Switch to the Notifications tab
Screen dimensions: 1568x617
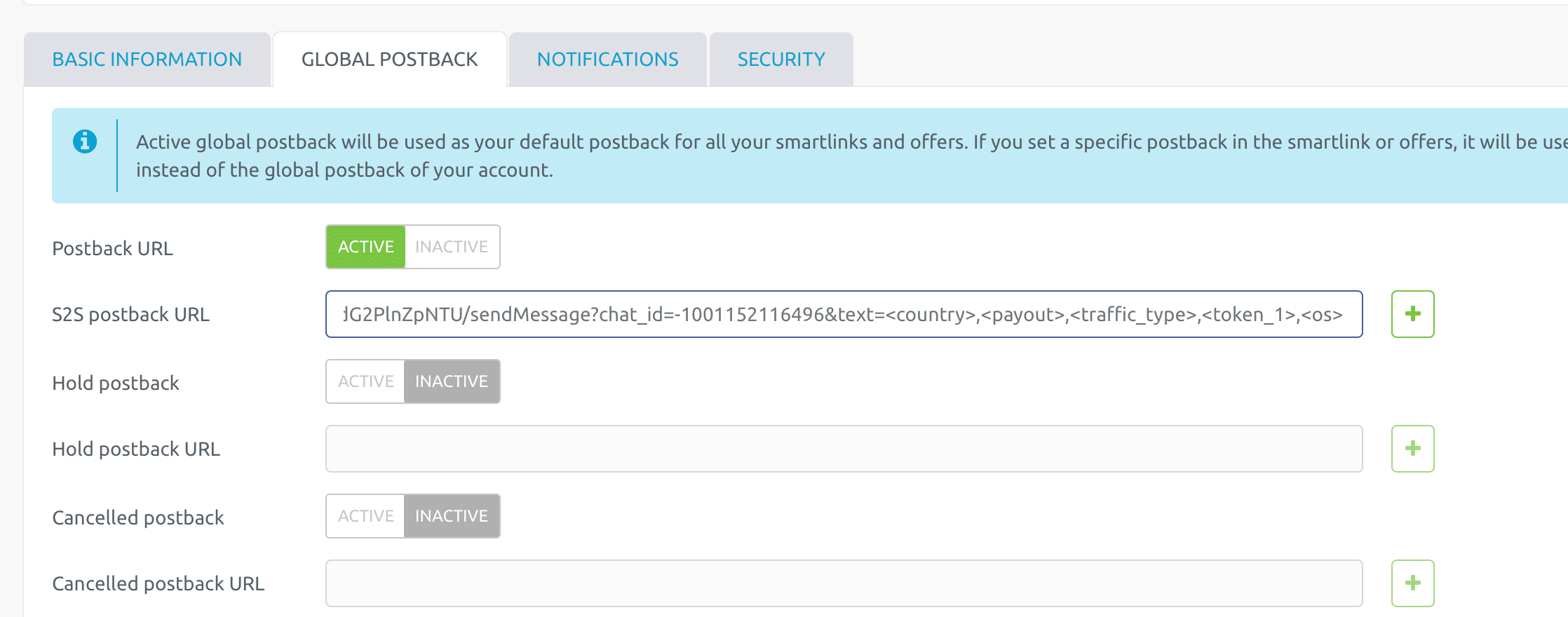tap(607, 60)
